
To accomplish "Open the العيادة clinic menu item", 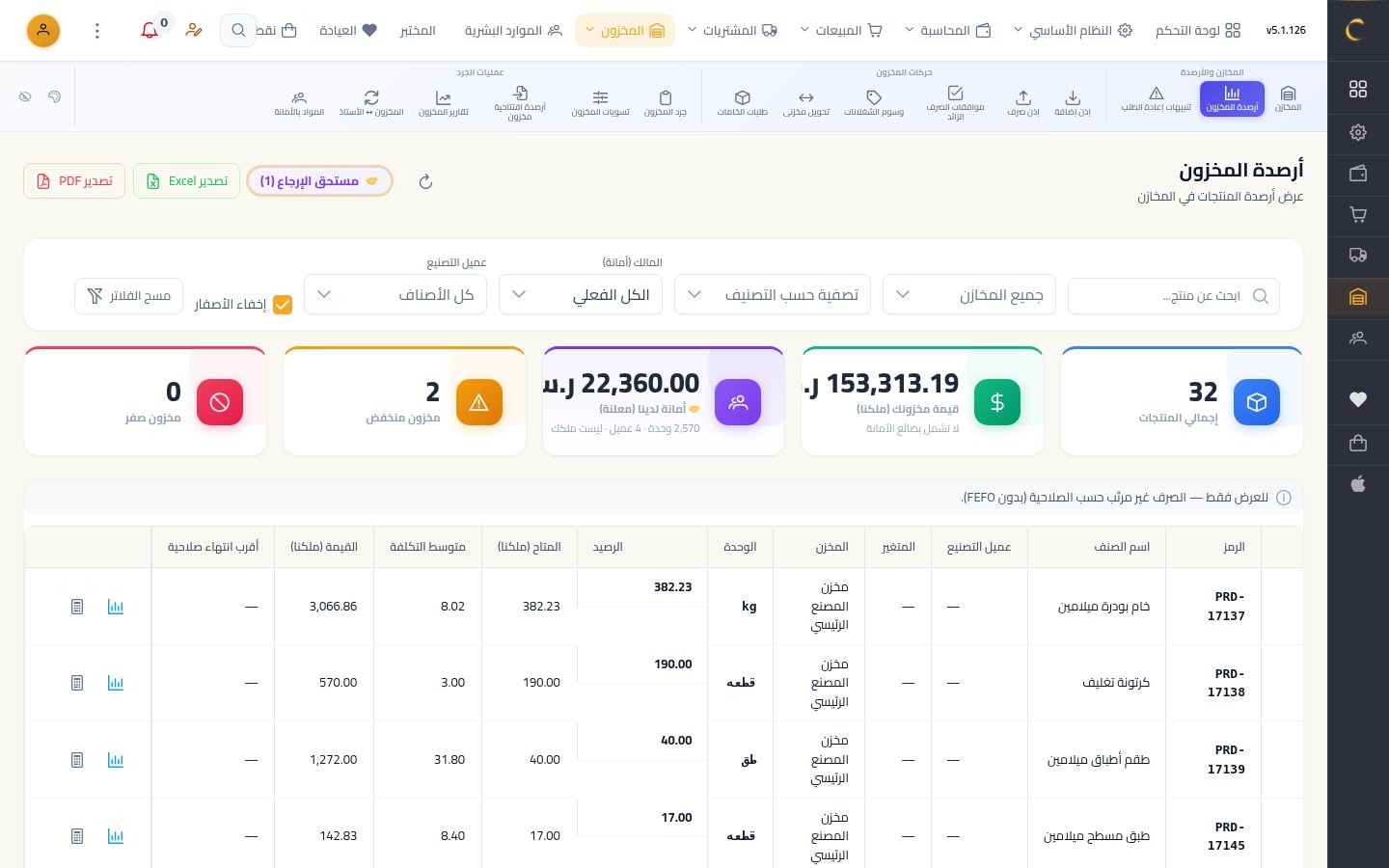I will (x=348, y=31).
